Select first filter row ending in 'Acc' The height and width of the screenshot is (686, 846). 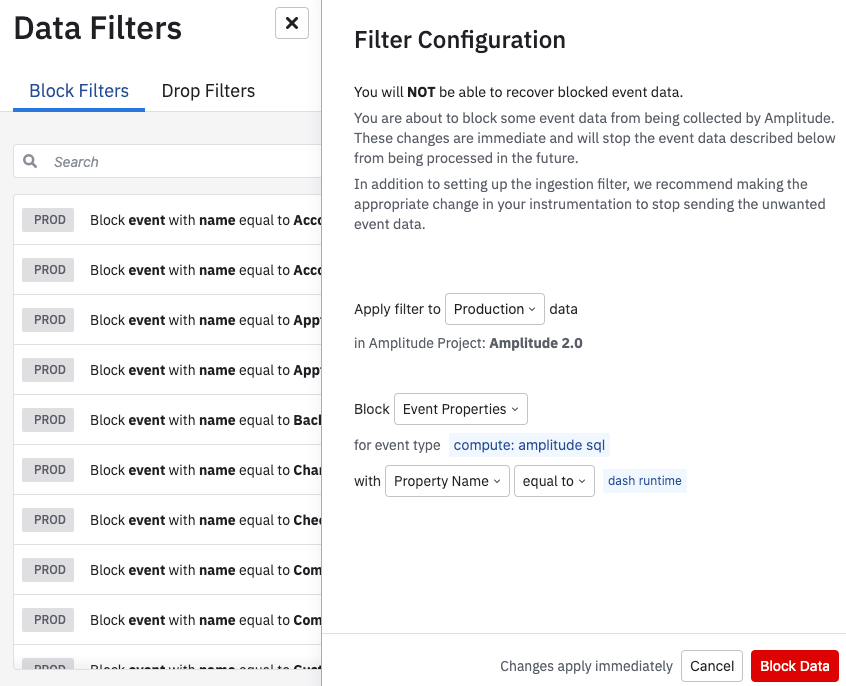[167, 220]
